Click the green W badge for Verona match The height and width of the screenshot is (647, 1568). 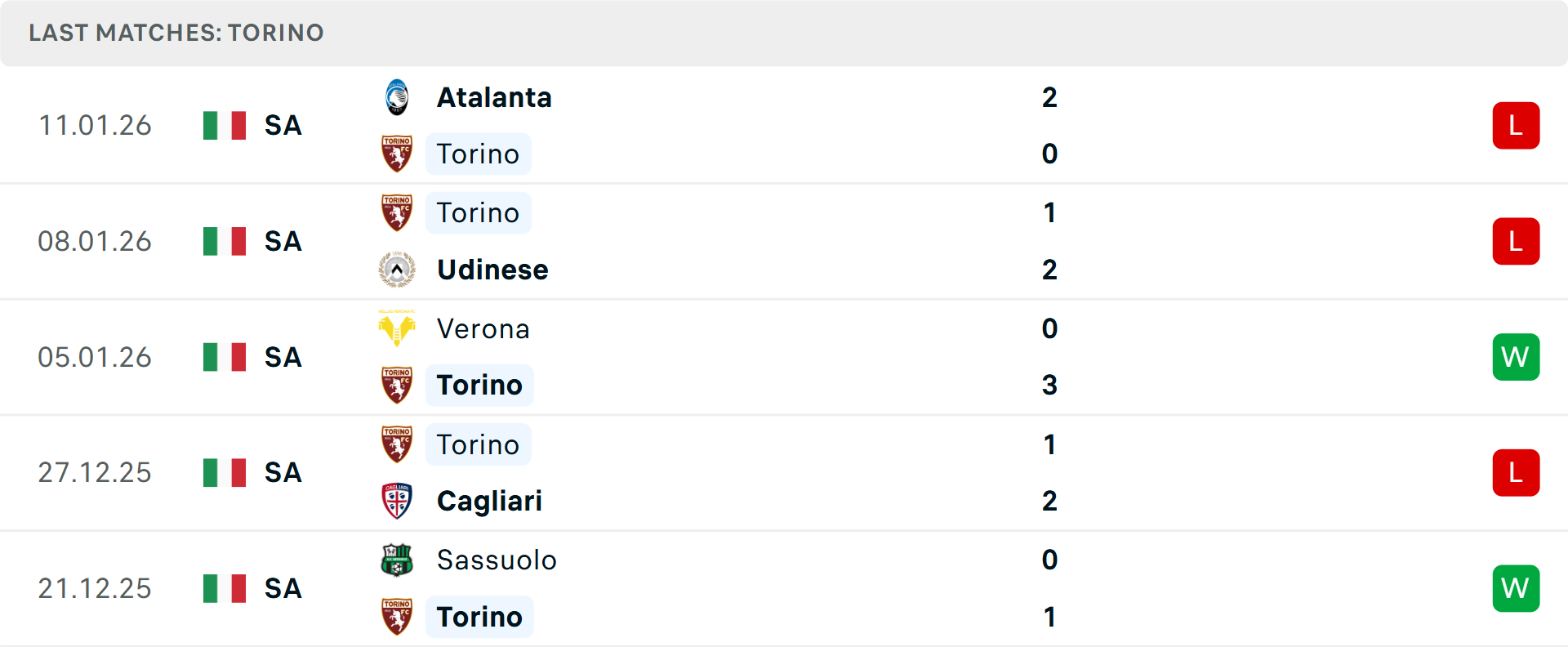tap(1516, 357)
